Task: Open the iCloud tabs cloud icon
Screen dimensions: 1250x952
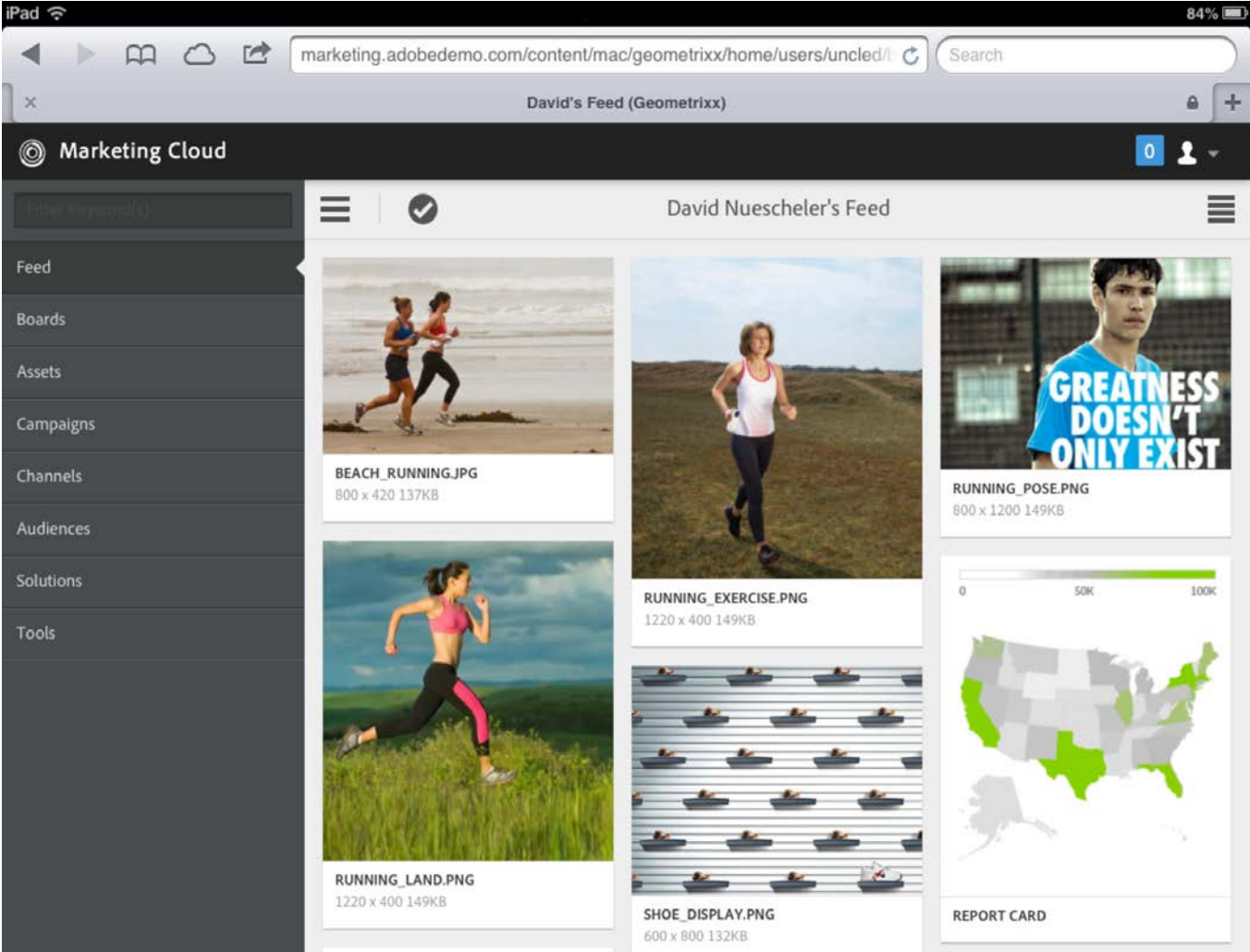Action: coord(199,55)
